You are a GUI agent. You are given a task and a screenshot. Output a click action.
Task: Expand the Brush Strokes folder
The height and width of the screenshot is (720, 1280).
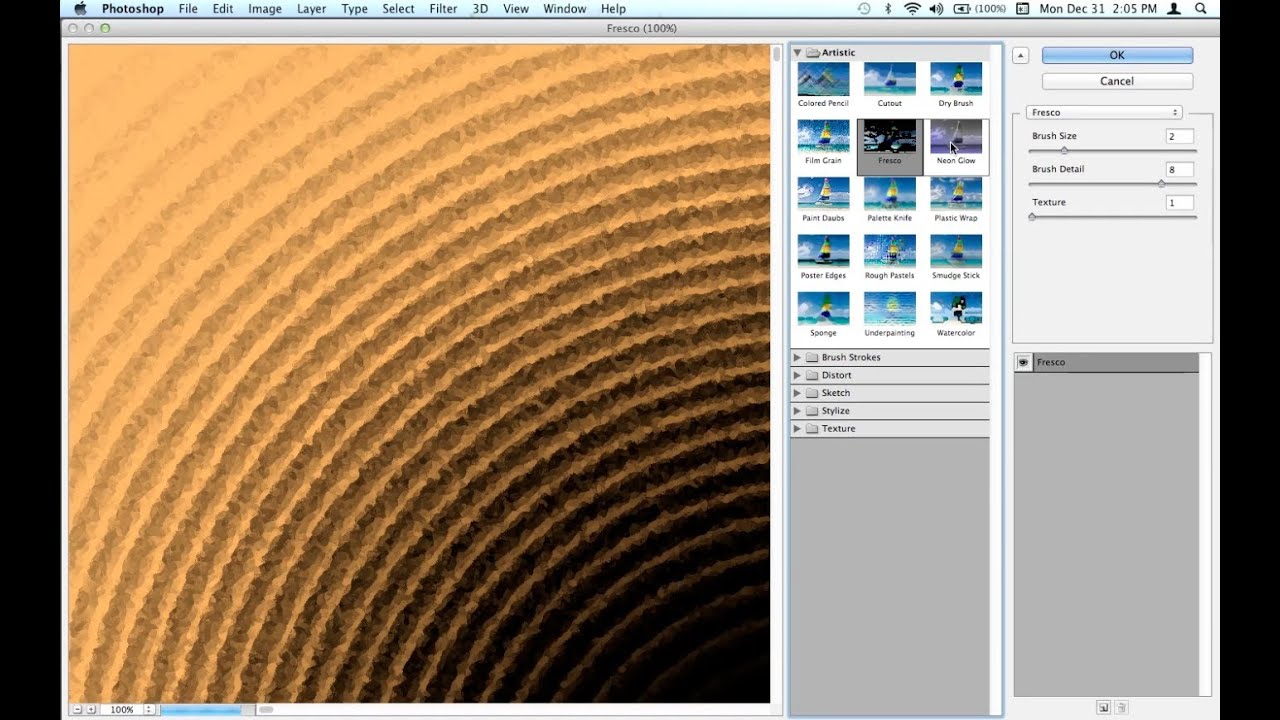[x=797, y=357]
